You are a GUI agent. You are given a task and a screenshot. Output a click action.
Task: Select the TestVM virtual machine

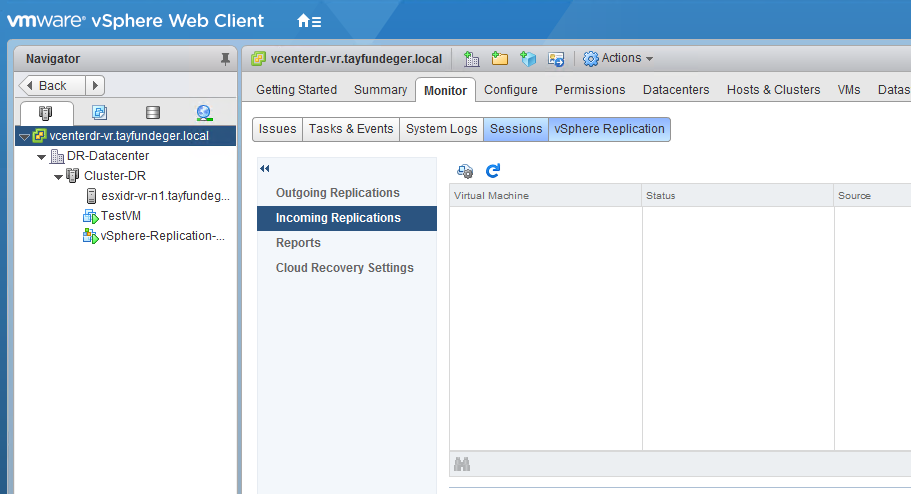click(121, 216)
